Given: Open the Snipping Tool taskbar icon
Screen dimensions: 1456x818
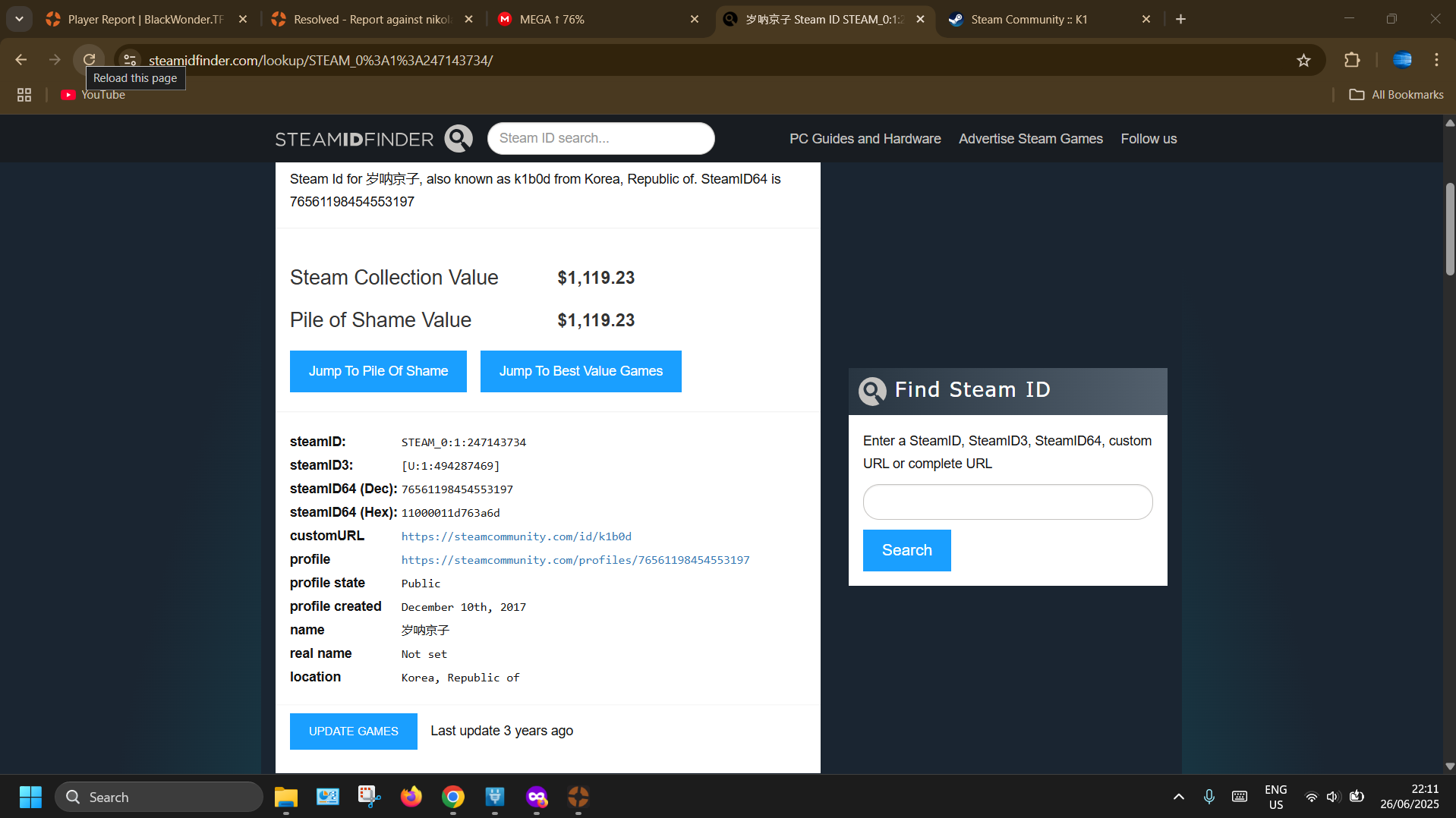Looking at the screenshot, I should pyautogui.click(x=369, y=797).
